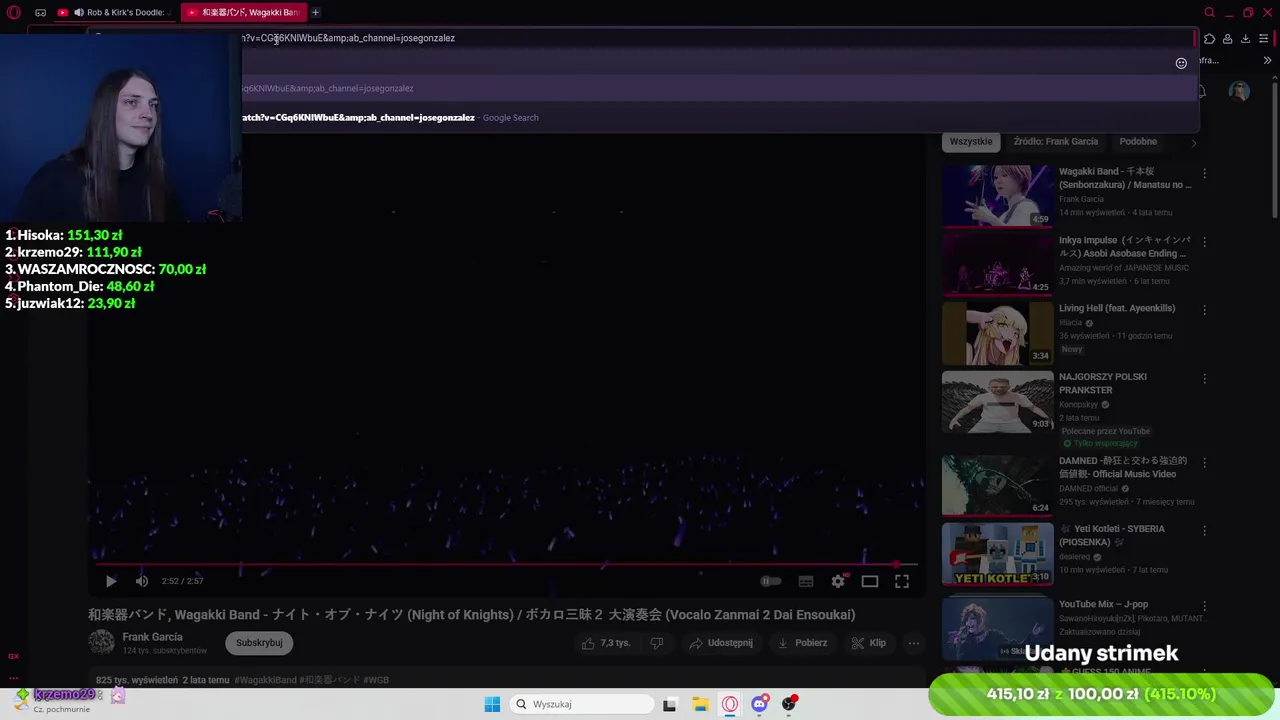
Task: Open Living Hell feat. Ayeenkills thumbnail
Action: pyautogui.click(x=997, y=333)
